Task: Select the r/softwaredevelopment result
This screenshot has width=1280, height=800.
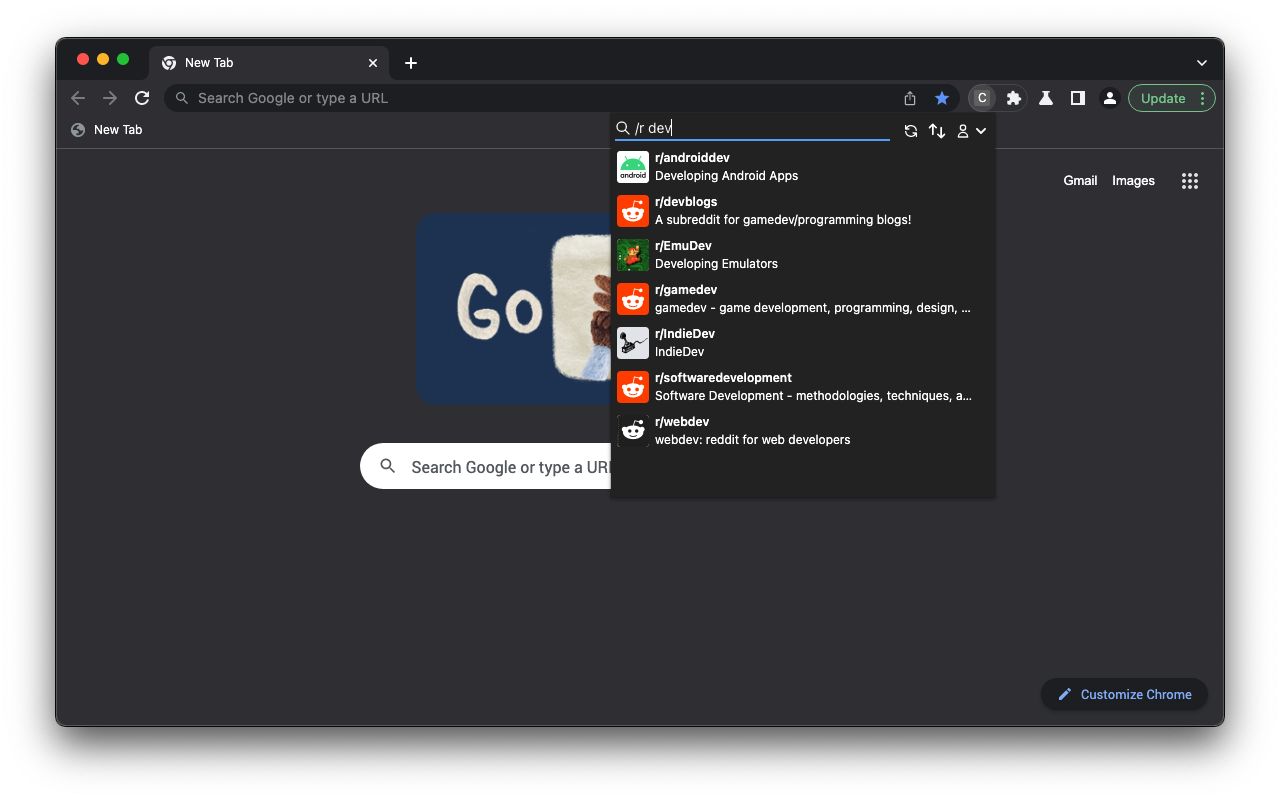Action: click(x=803, y=387)
